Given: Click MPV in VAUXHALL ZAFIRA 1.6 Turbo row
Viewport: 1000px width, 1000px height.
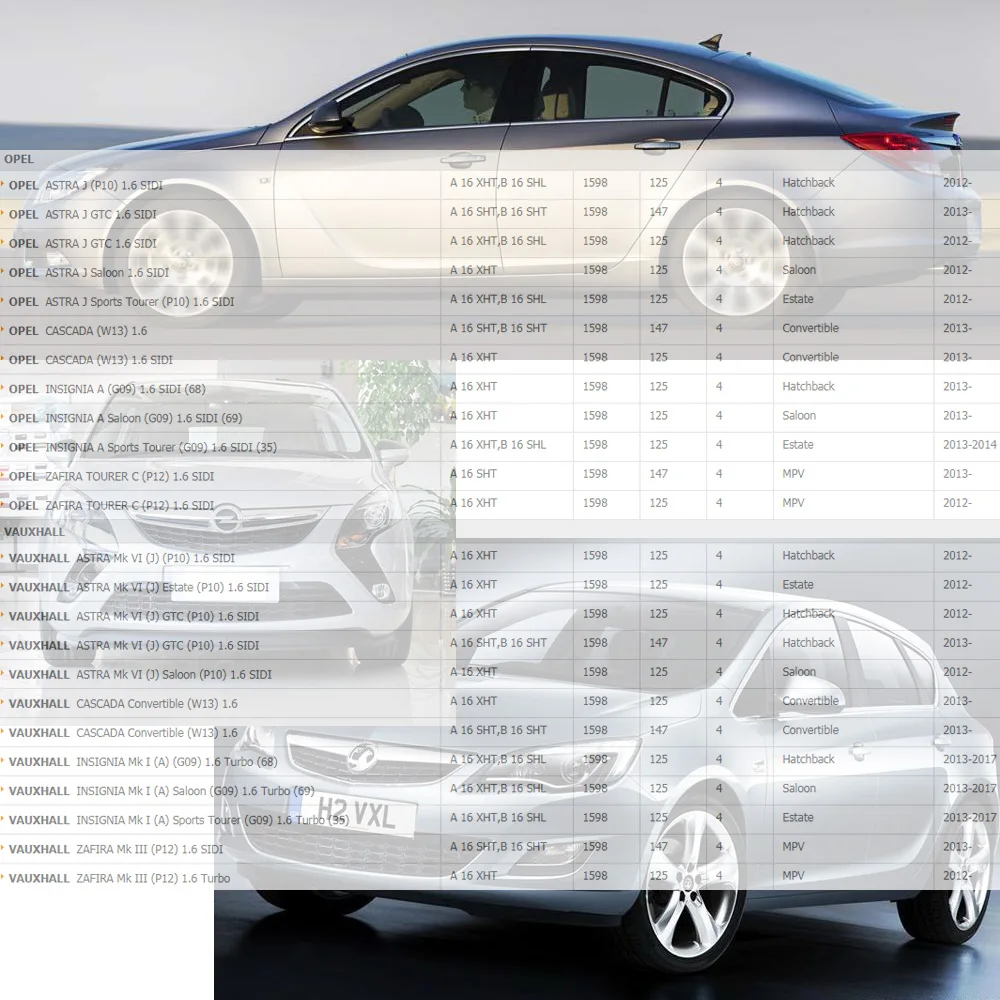Looking at the screenshot, I should pyautogui.click(x=793, y=876).
